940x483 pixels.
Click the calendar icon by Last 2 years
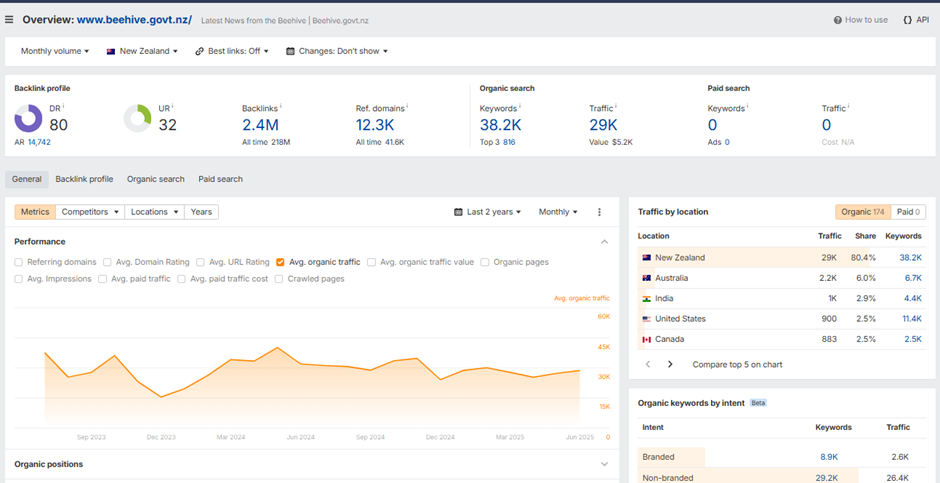pyautogui.click(x=459, y=212)
